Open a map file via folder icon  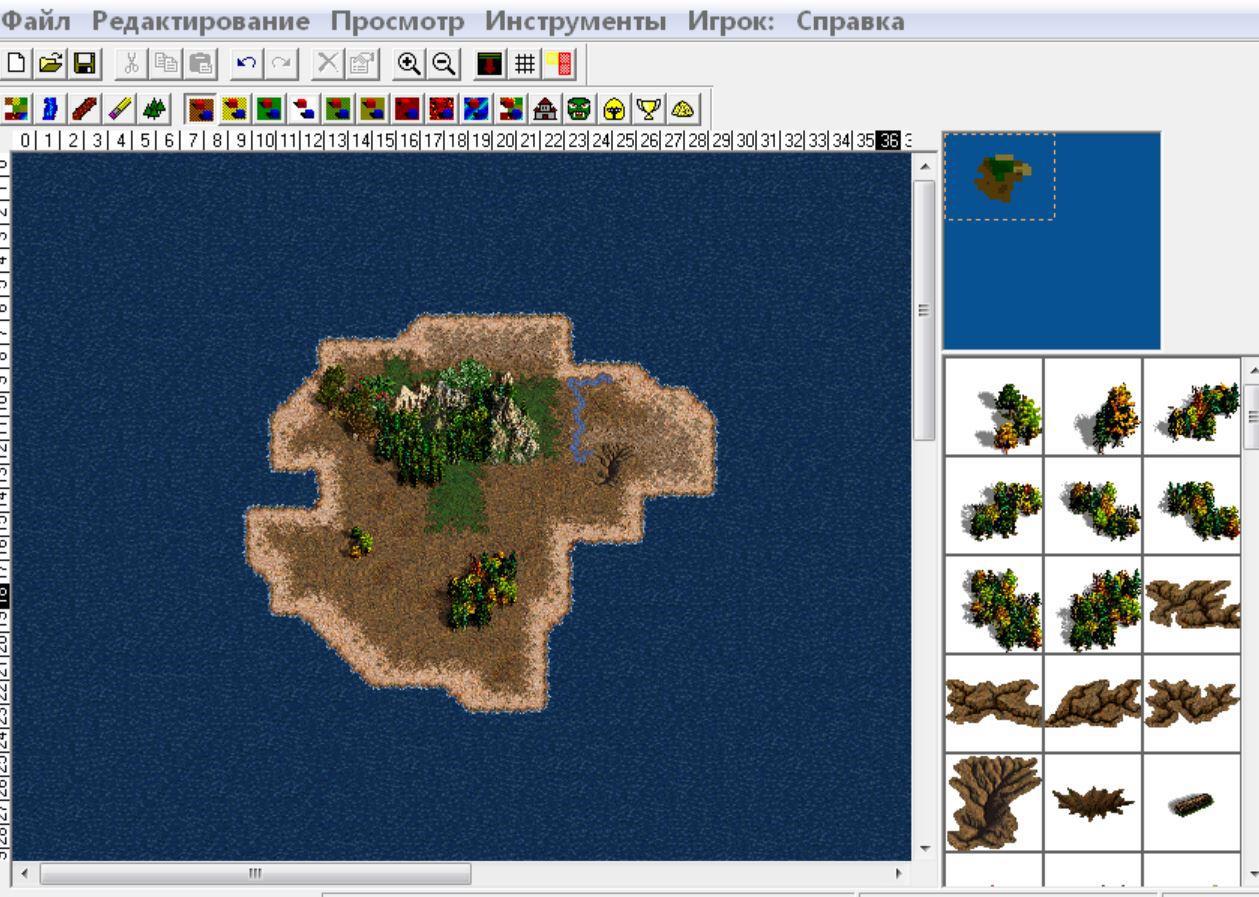pyautogui.click(x=51, y=63)
